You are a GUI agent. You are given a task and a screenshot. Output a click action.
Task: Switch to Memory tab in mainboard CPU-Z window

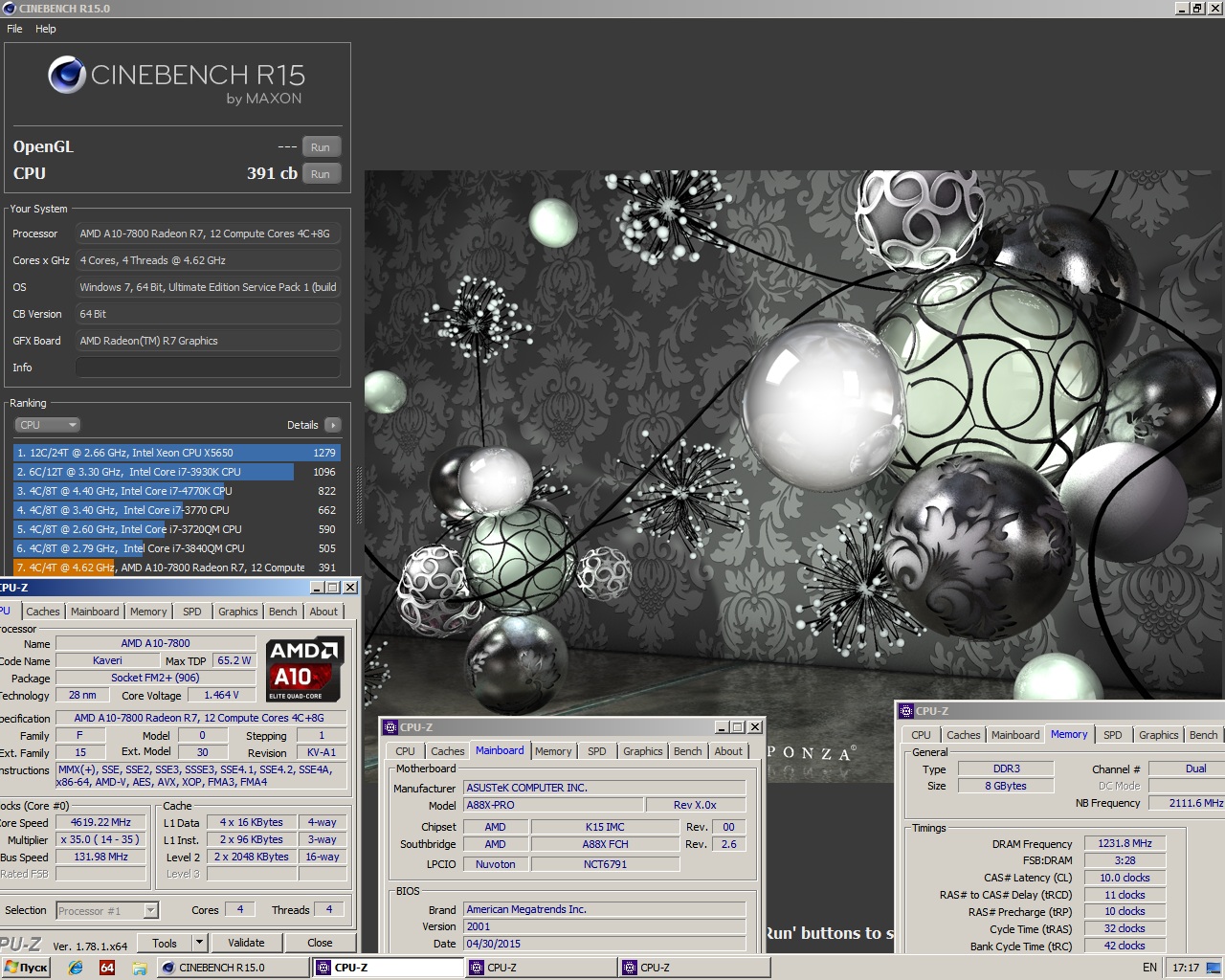(553, 751)
